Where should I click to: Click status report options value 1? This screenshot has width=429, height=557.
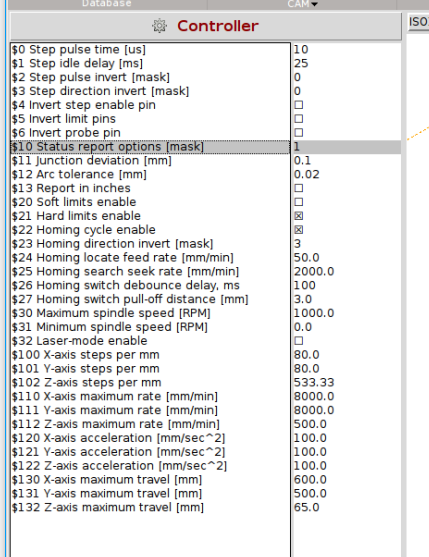tap(297, 147)
